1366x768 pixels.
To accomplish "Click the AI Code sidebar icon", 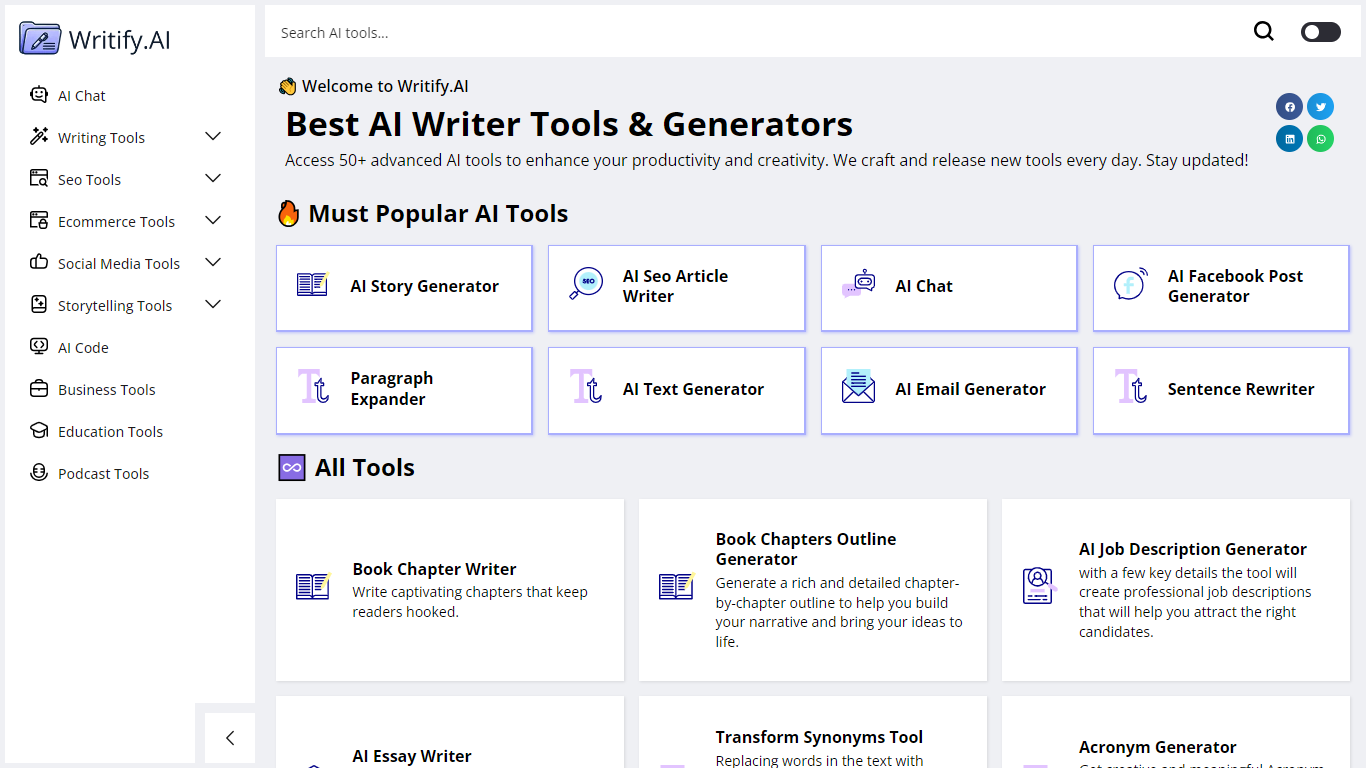I will pos(39,347).
